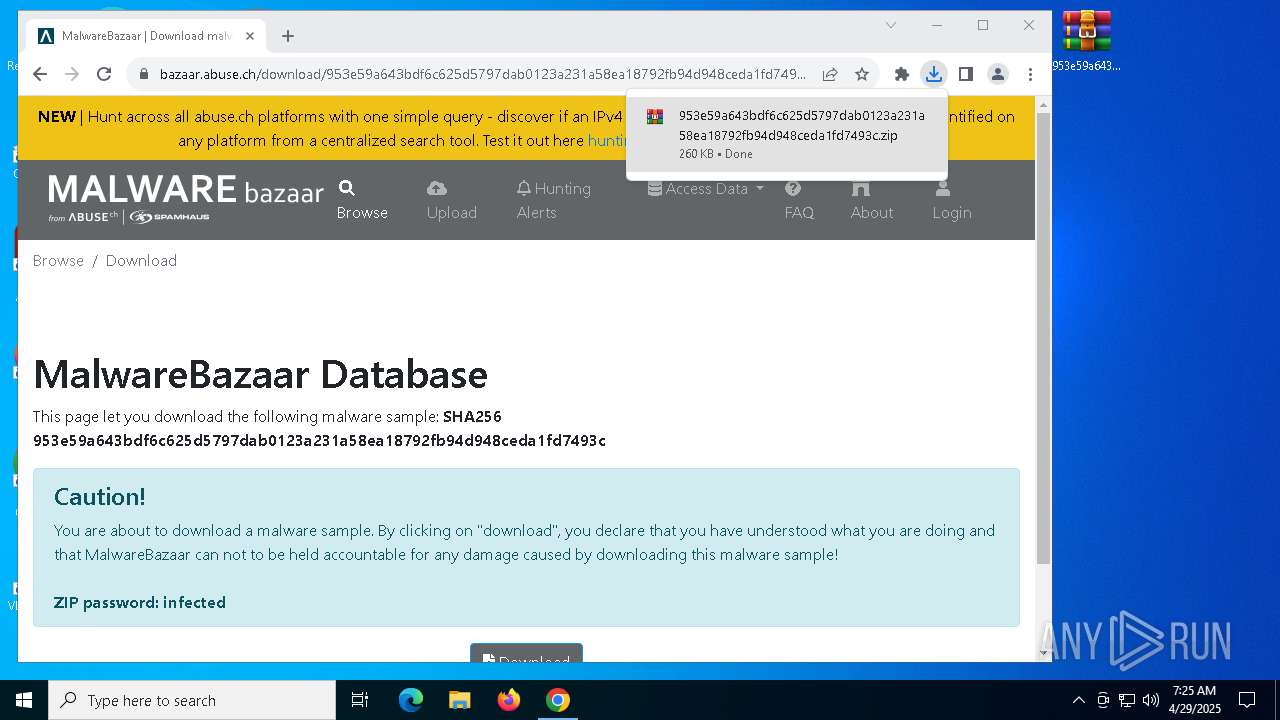Bookmark this page with the star icon

[862, 74]
